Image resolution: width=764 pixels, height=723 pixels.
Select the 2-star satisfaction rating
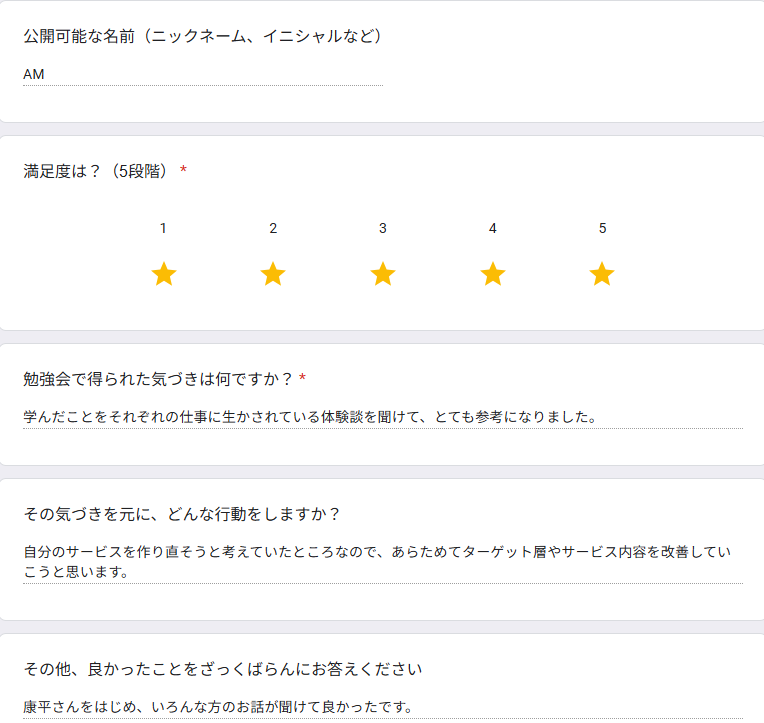[x=273, y=274]
